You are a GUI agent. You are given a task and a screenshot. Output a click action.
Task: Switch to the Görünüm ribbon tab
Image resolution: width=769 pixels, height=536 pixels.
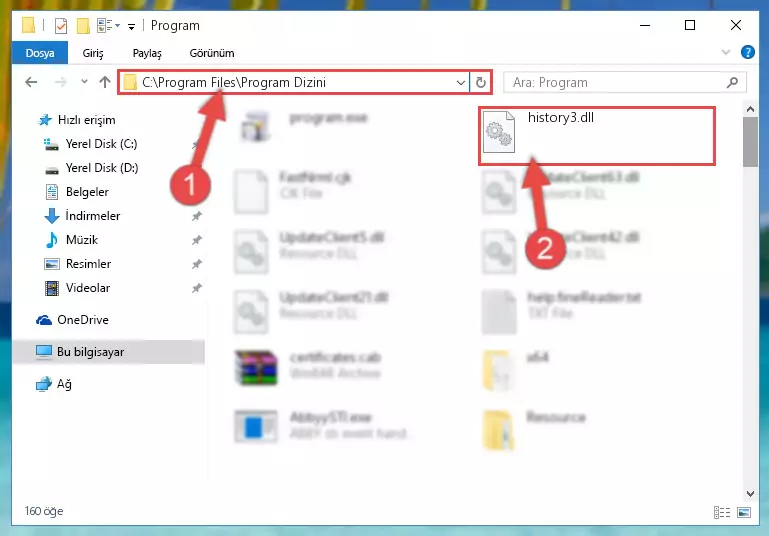[x=212, y=53]
